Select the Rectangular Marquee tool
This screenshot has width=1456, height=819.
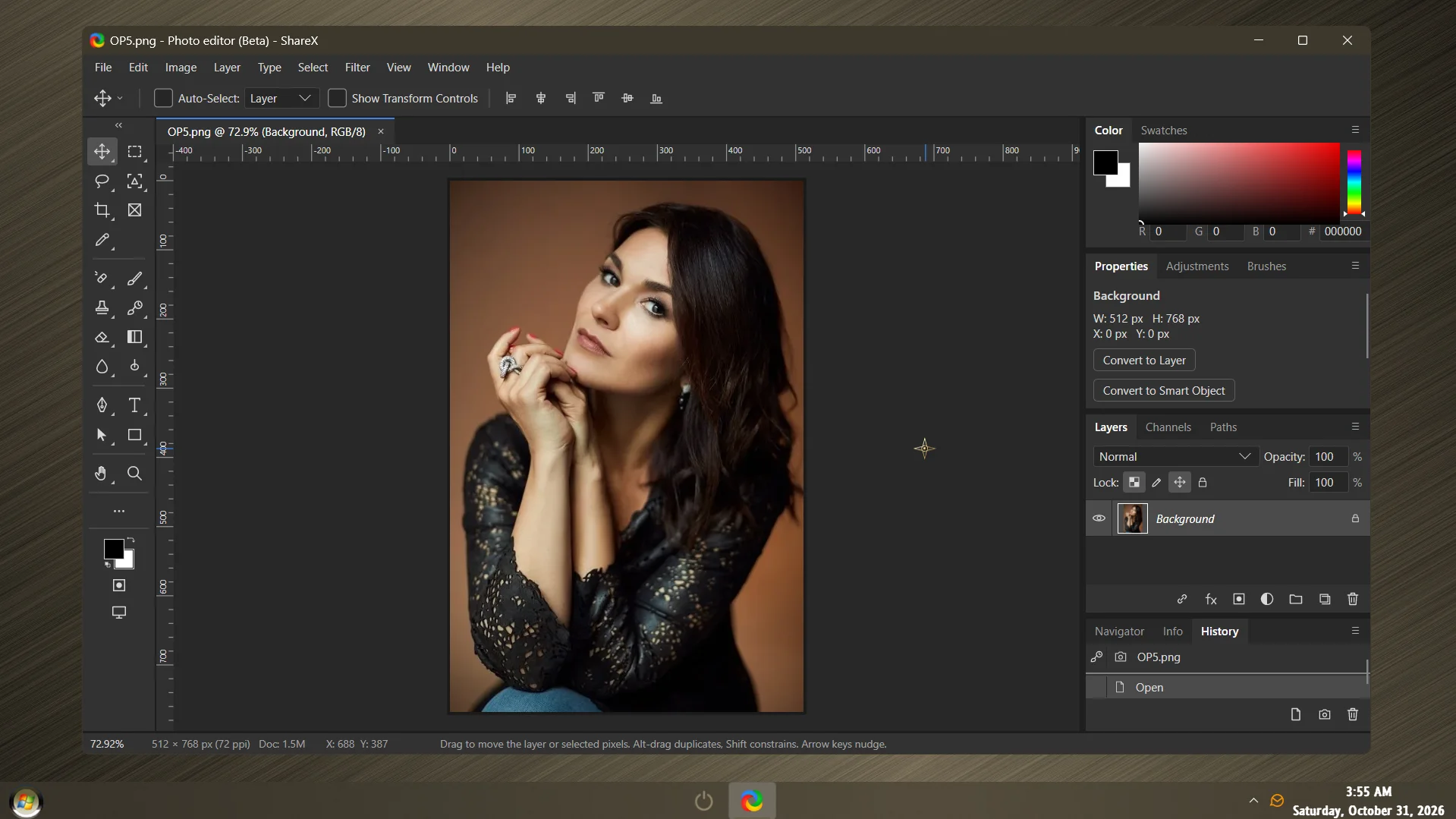click(134, 152)
